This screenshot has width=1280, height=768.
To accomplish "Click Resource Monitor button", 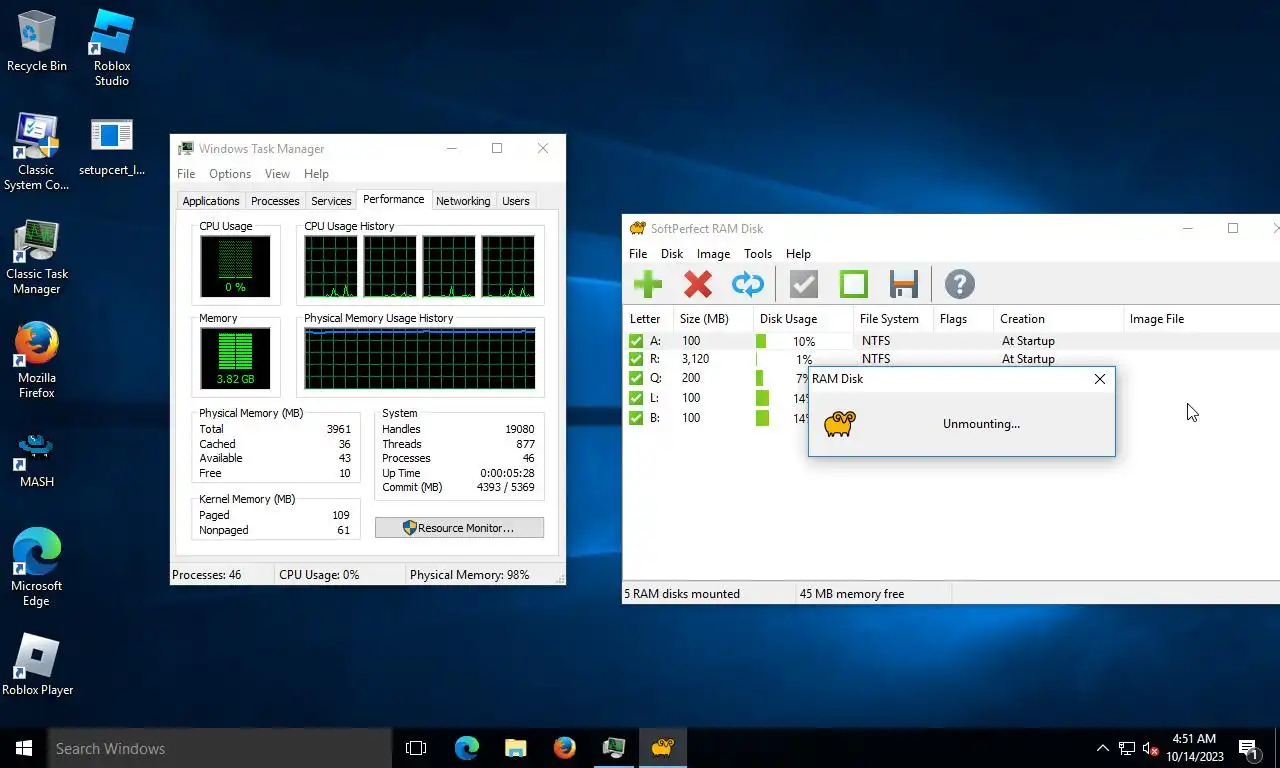I will [459, 527].
